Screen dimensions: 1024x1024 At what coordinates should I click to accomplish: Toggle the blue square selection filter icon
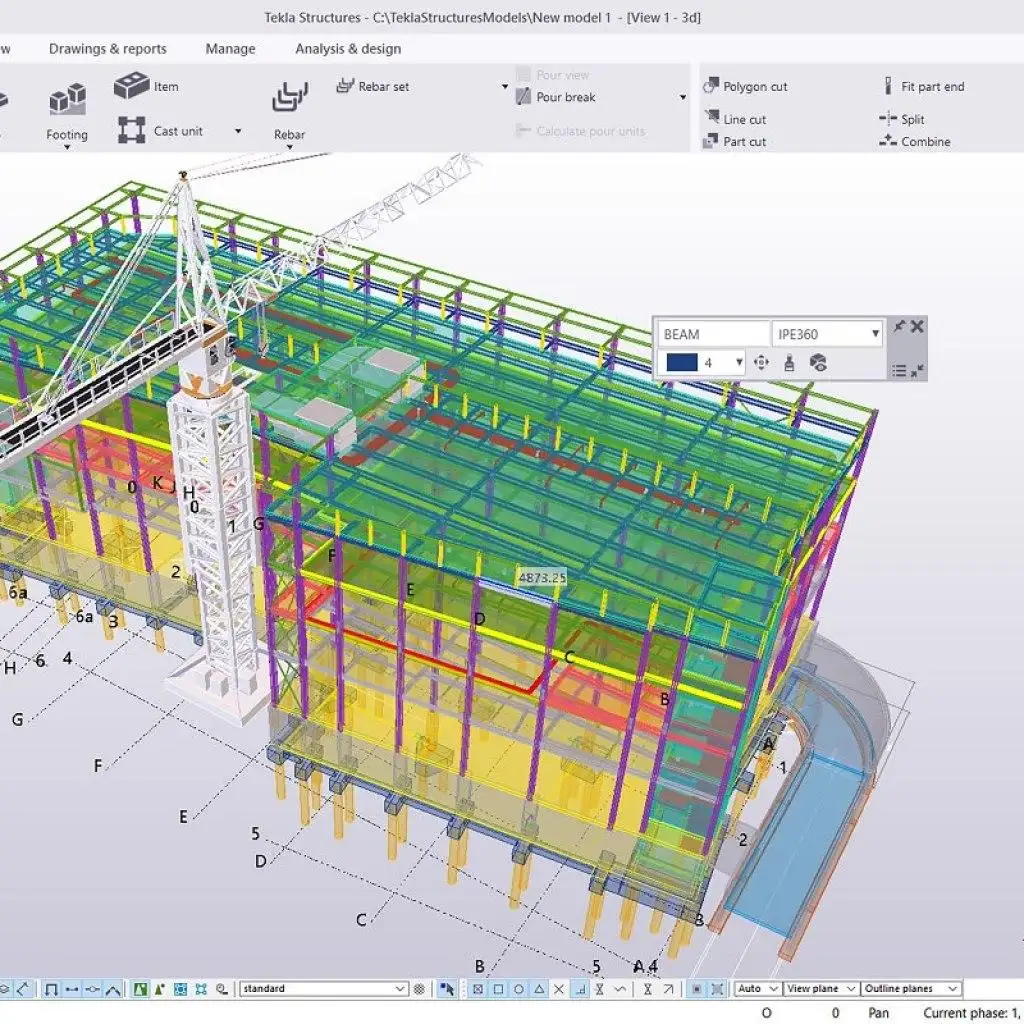(181, 989)
